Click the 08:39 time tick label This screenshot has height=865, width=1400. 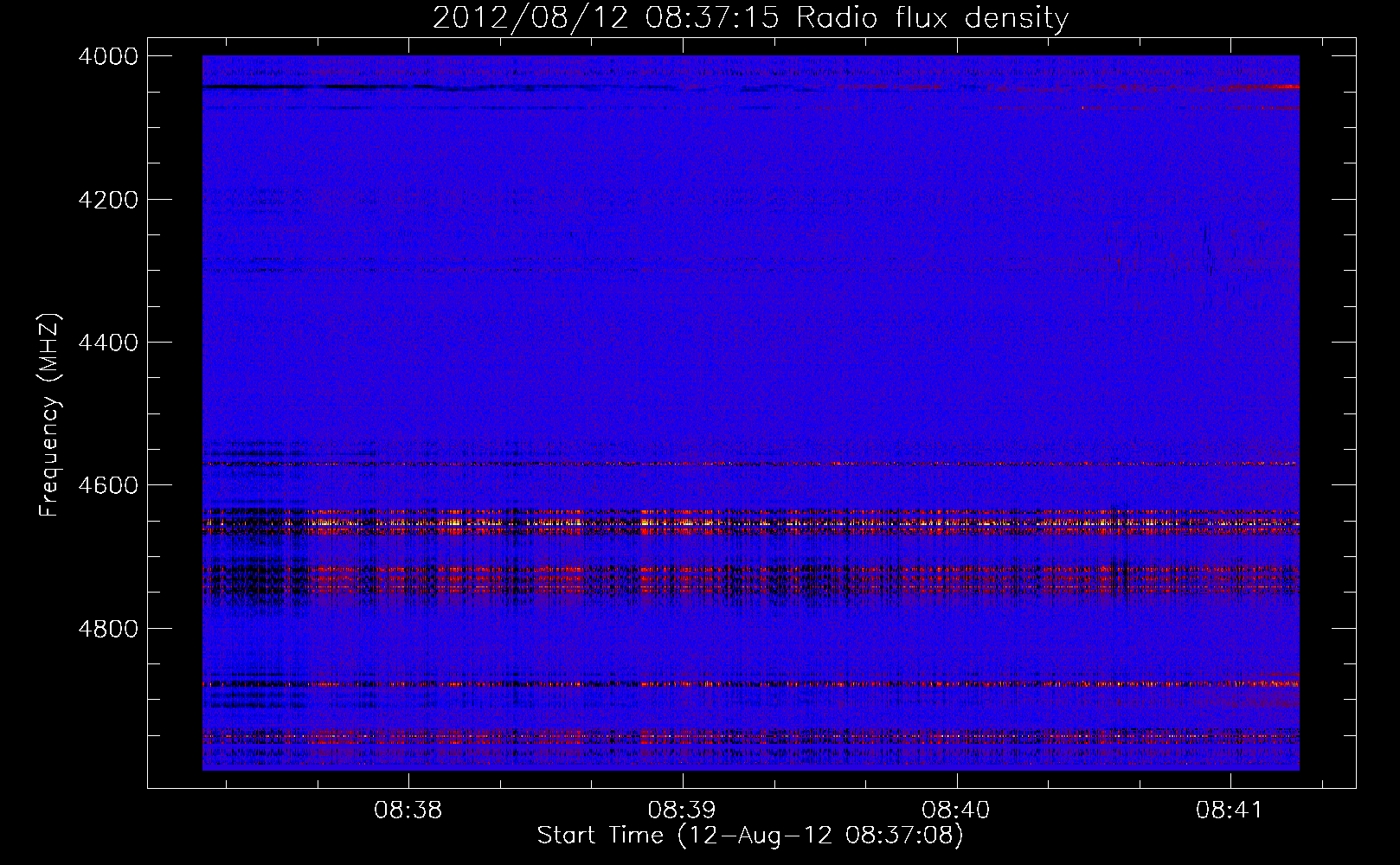(x=682, y=811)
